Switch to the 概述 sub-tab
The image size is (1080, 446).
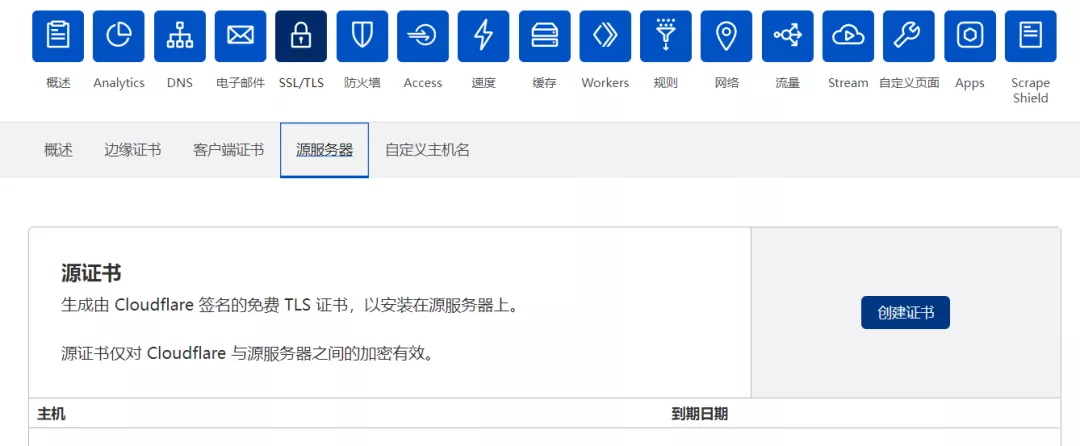tap(59, 150)
